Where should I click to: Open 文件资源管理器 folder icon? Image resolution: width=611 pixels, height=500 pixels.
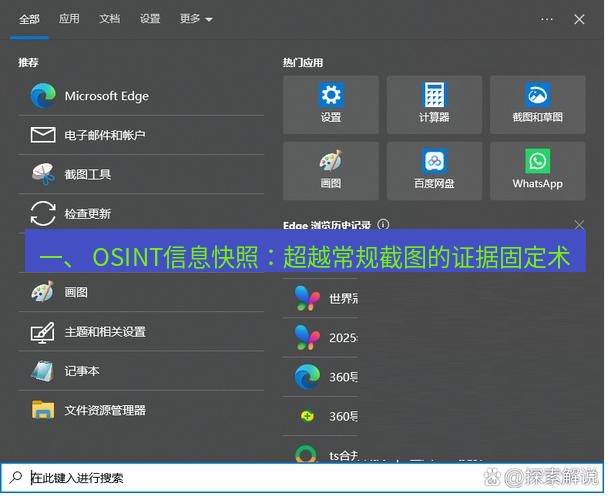pos(43,410)
